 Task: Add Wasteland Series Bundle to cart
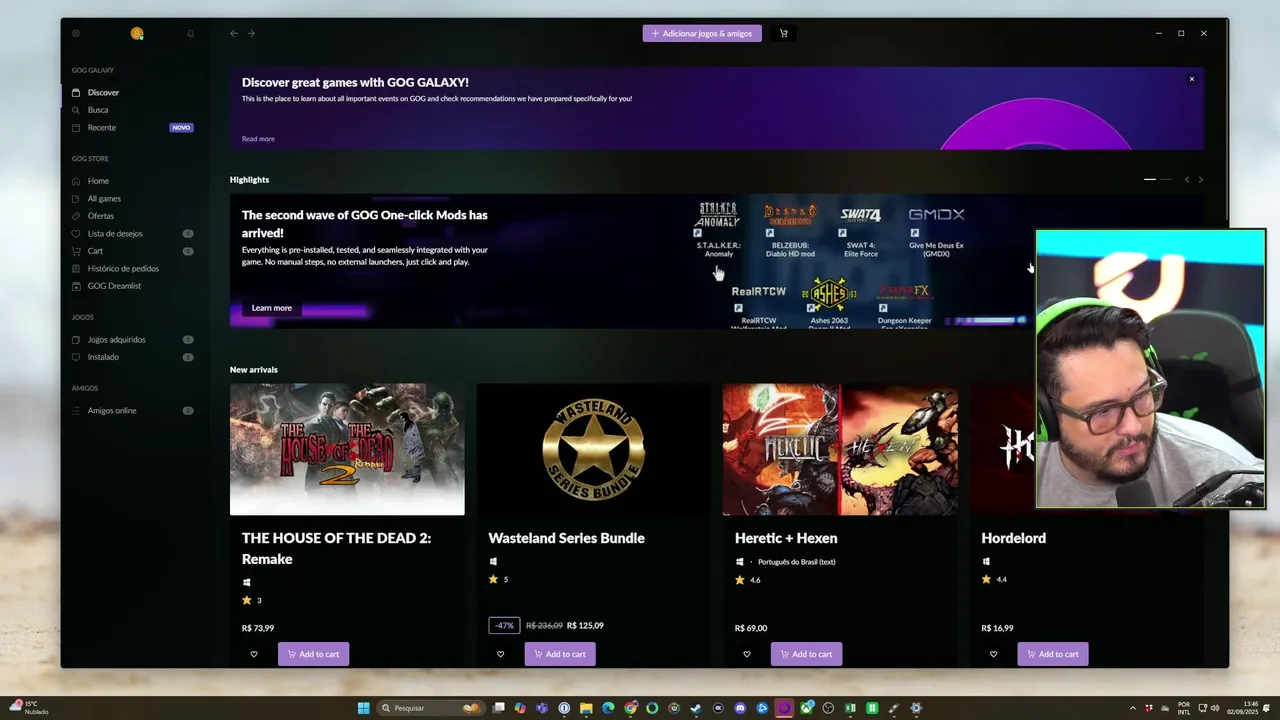pyautogui.click(x=560, y=654)
